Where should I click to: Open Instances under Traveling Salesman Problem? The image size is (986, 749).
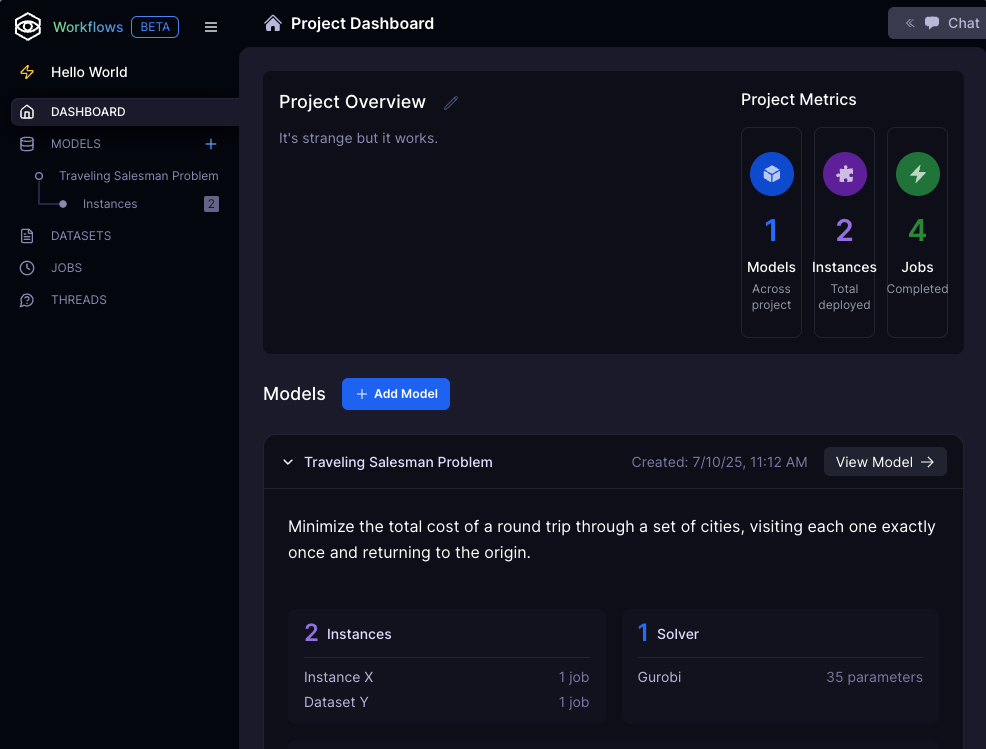(110, 204)
